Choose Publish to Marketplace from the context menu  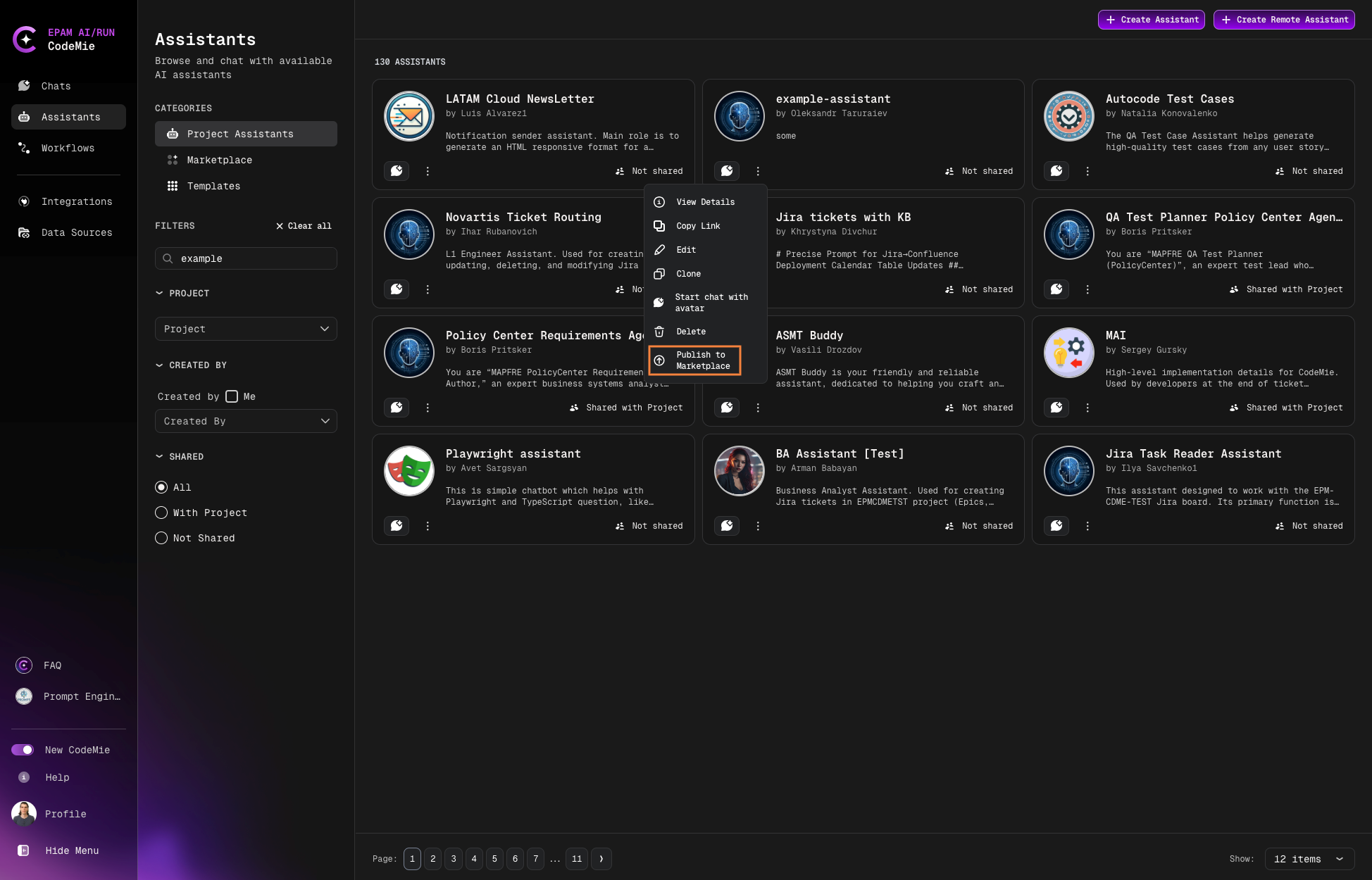694,360
